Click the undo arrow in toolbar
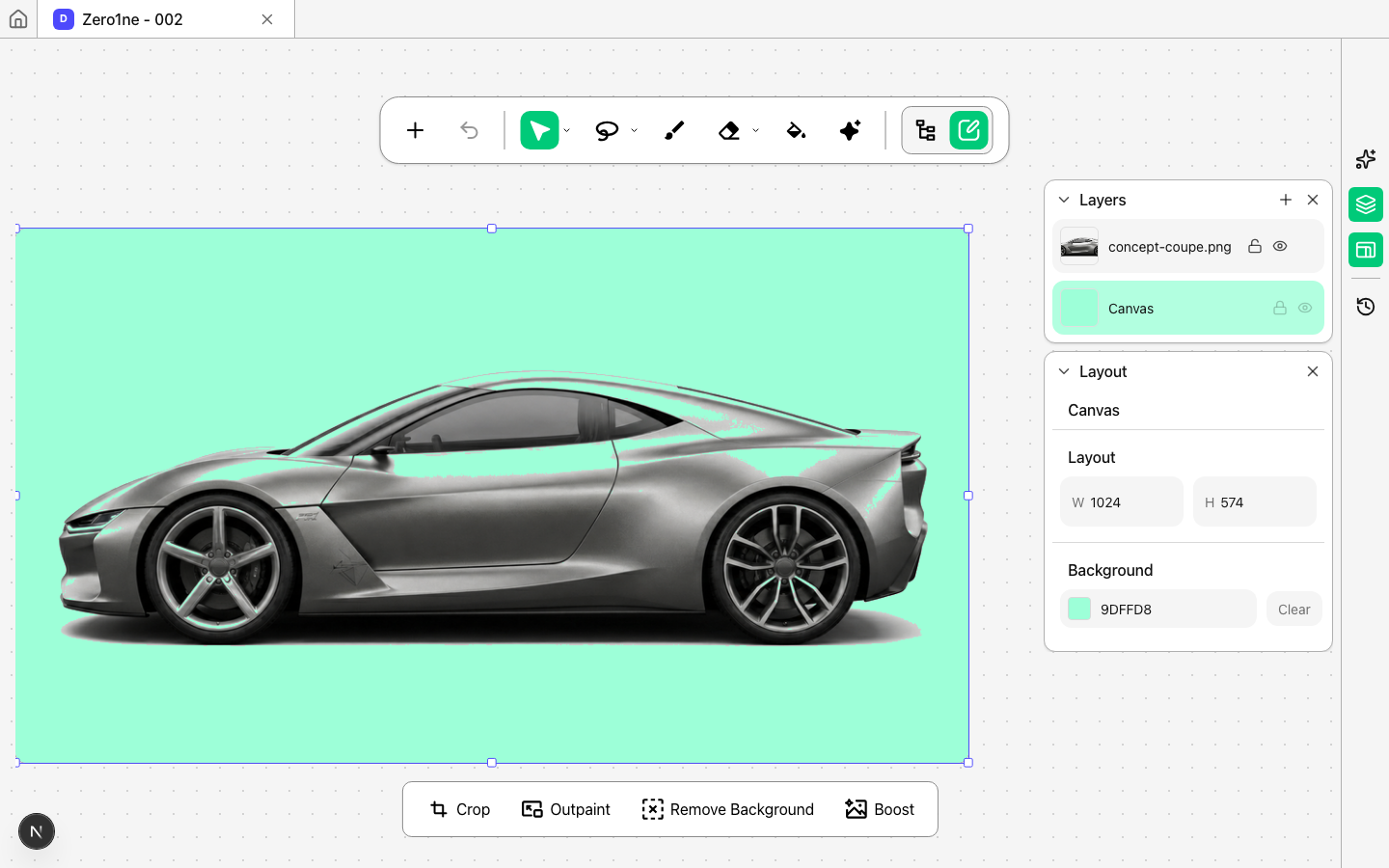This screenshot has height=868, width=1389. [469, 130]
